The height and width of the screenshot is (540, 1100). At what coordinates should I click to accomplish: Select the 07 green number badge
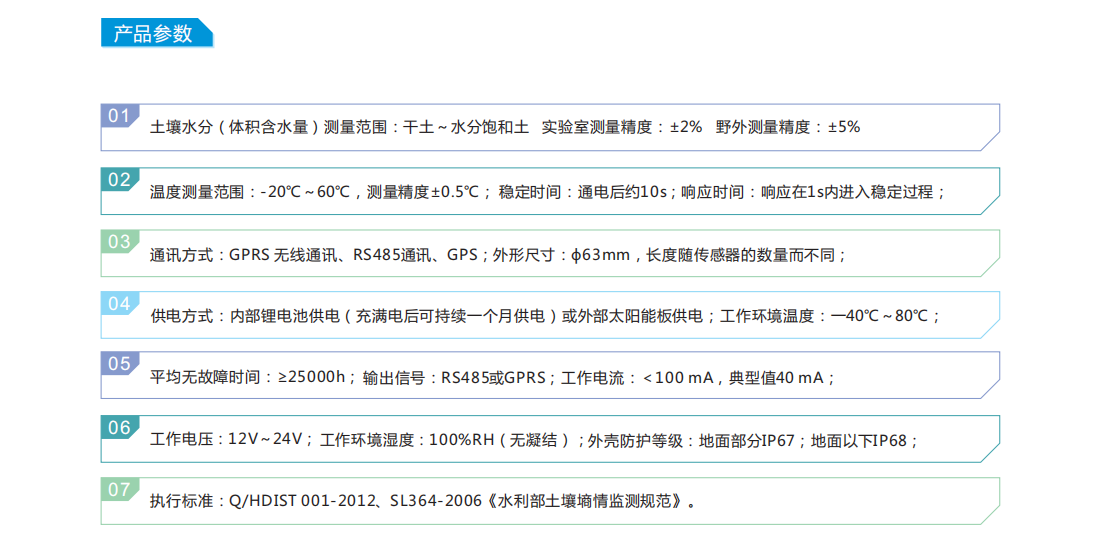pos(119,490)
